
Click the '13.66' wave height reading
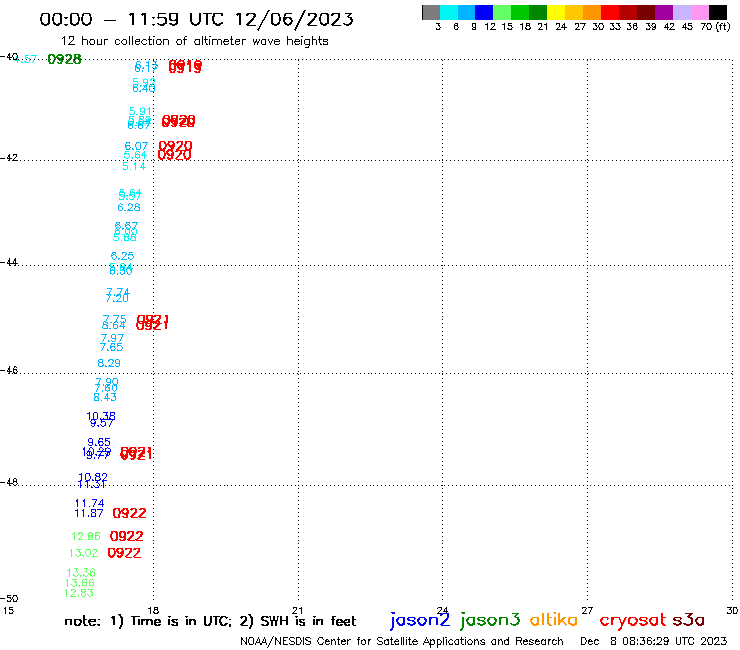click(x=80, y=583)
